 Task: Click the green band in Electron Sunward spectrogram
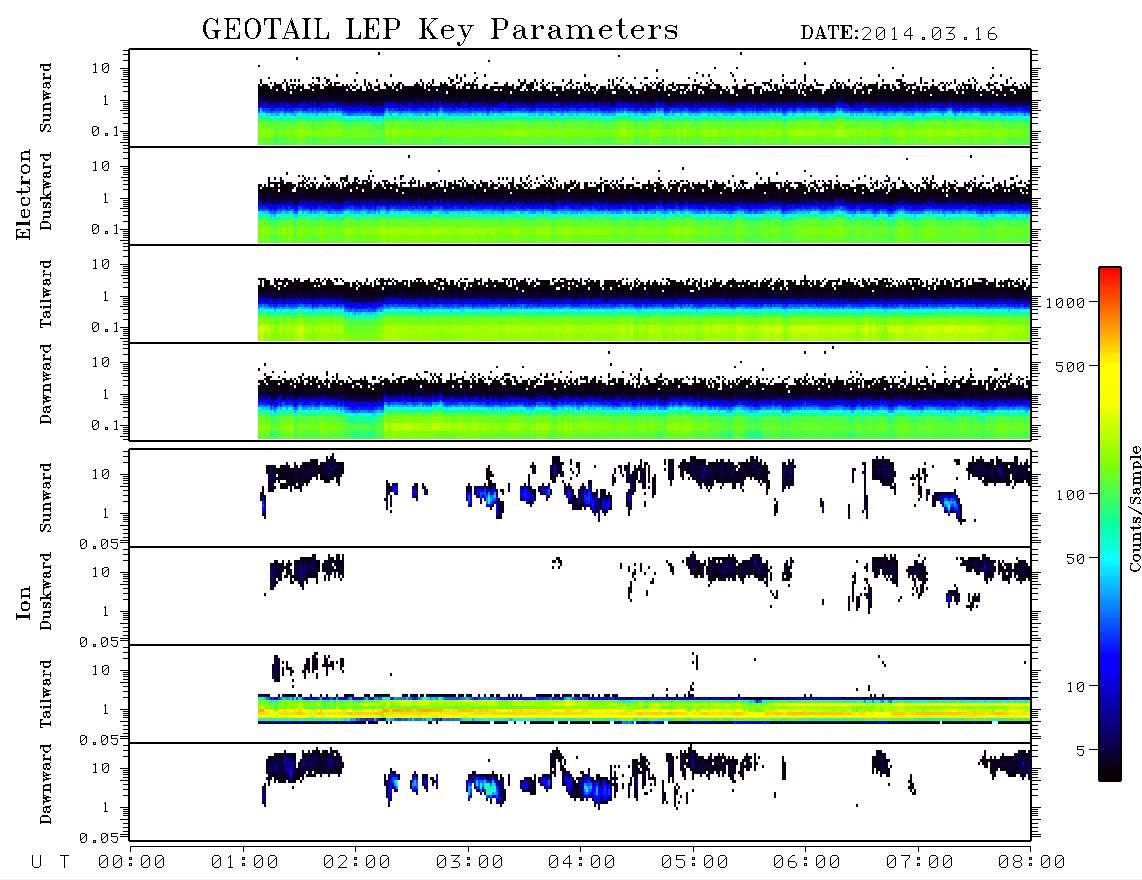pos(645,131)
